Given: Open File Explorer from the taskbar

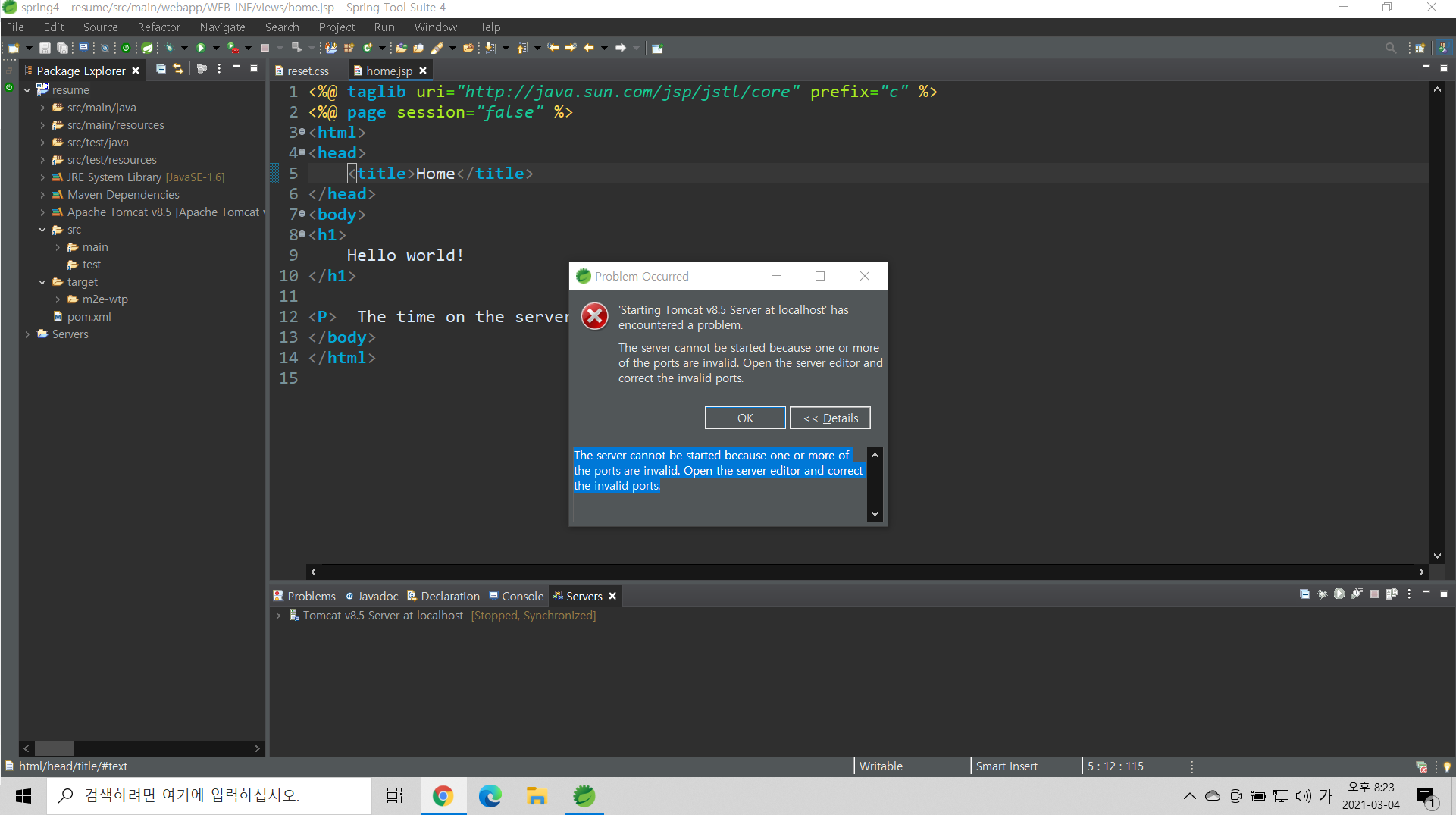Looking at the screenshot, I should coord(537,795).
